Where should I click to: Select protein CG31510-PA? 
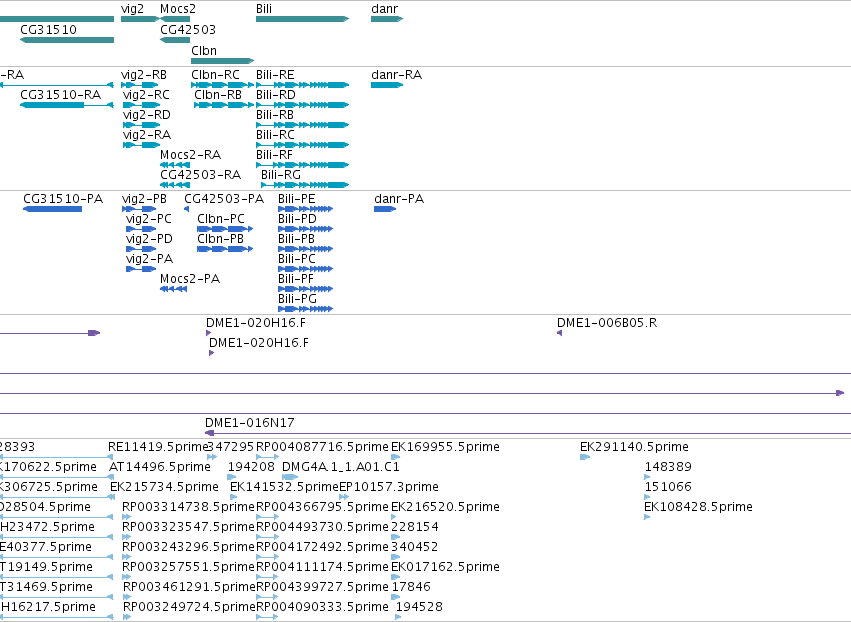(53, 209)
